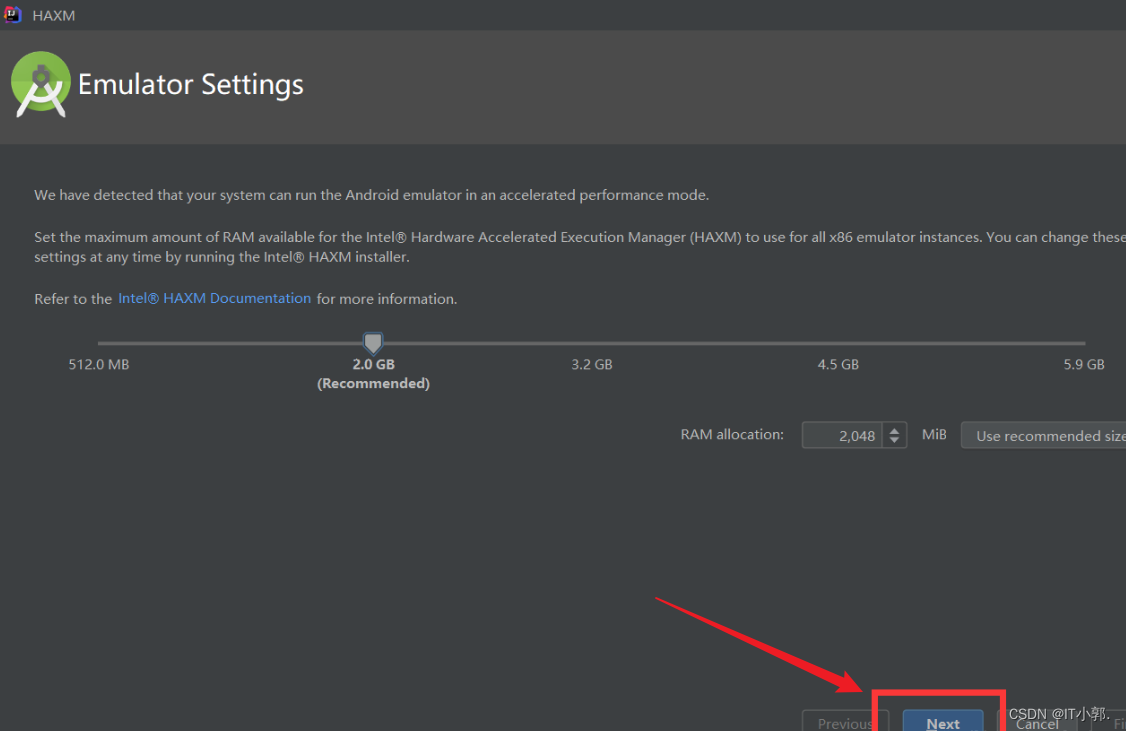Click the IntelliJ icon in the HAXM title bar
The image size is (1126, 731).
click(x=12, y=14)
